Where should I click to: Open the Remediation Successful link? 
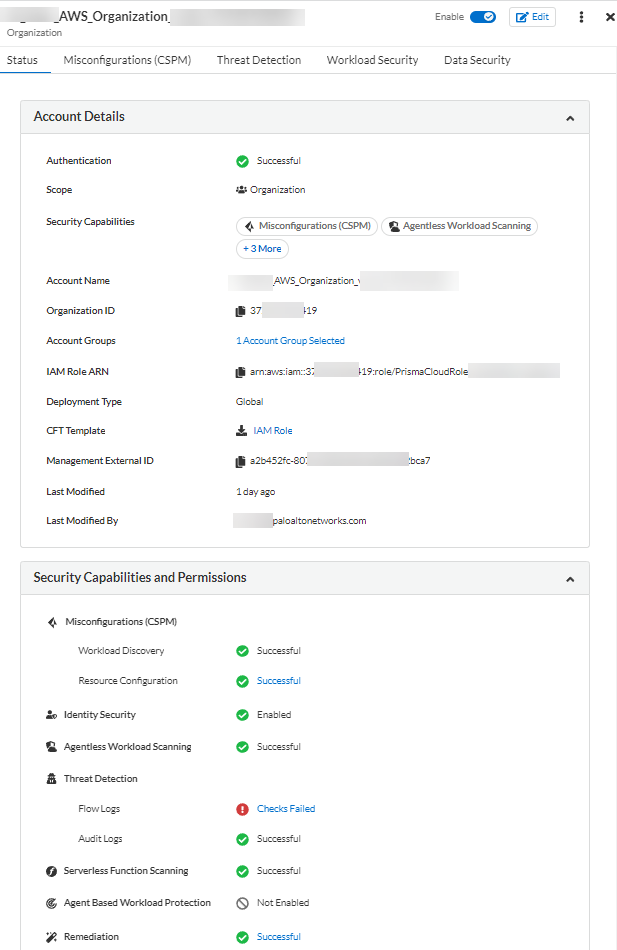279,937
